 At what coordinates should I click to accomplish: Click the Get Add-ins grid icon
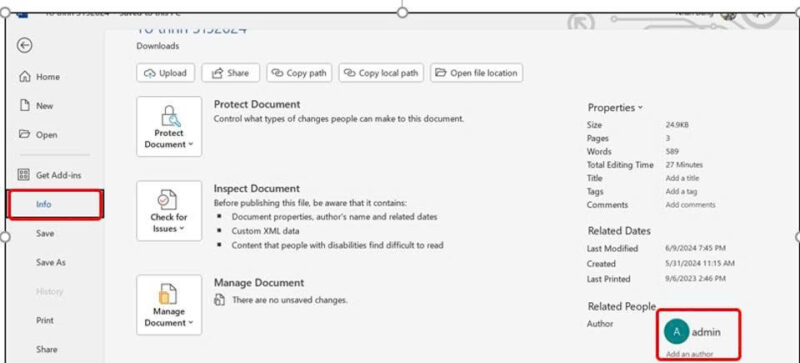tap(24, 175)
